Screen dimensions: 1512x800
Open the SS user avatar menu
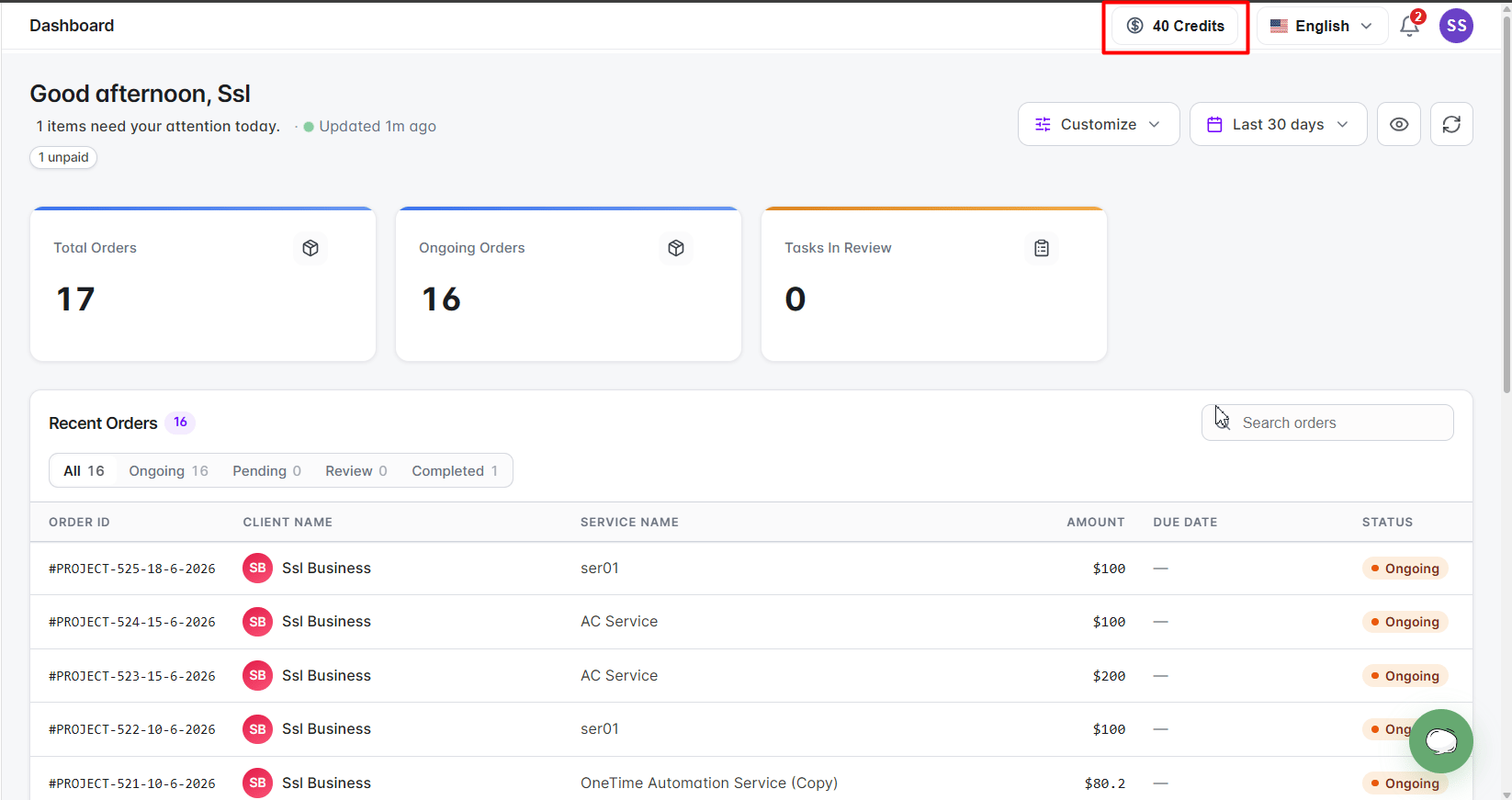[1456, 26]
